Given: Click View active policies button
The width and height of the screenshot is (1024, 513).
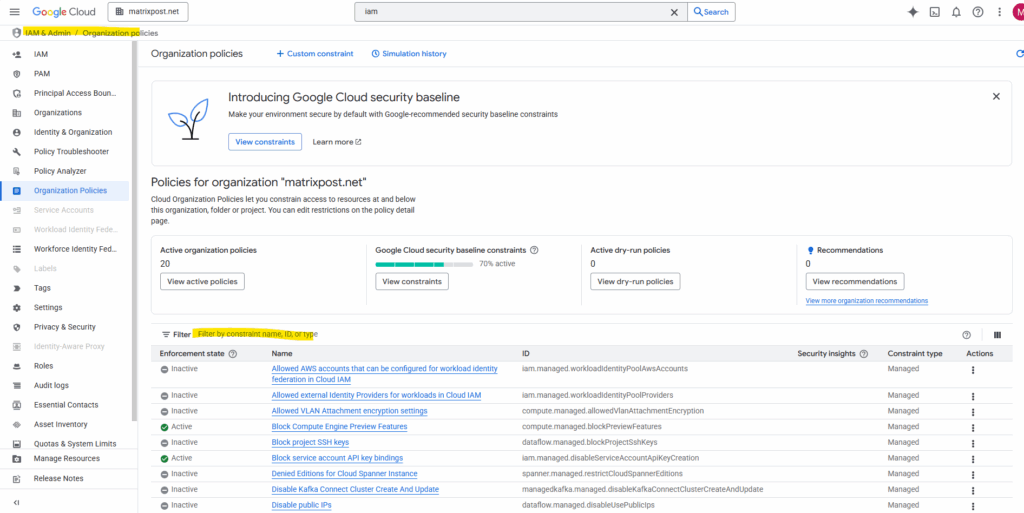Looking at the screenshot, I should pos(202,282).
